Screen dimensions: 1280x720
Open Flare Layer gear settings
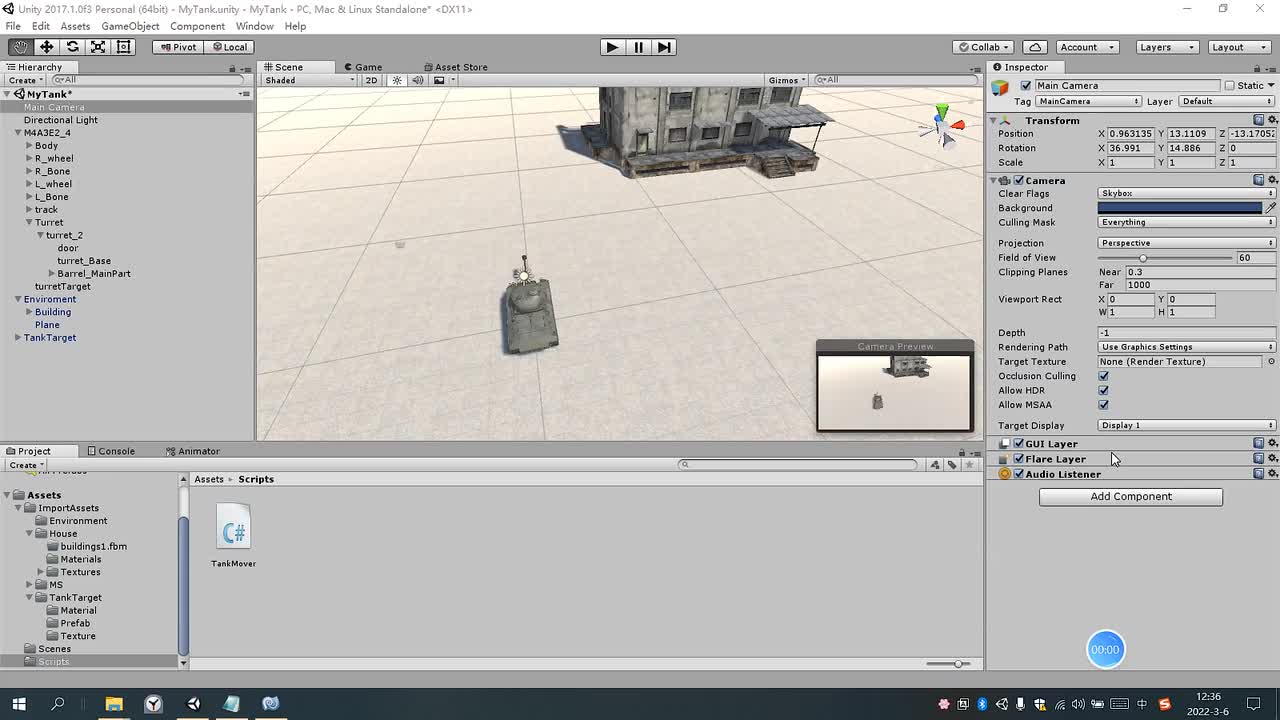tap(1272, 458)
